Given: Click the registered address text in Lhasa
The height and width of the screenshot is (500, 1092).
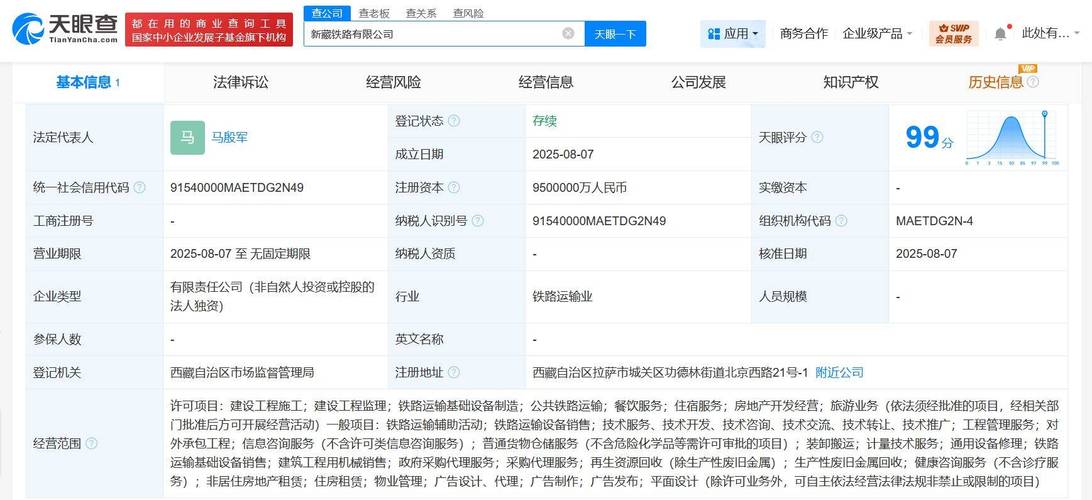Looking at the screenshot, I should 670,373.
